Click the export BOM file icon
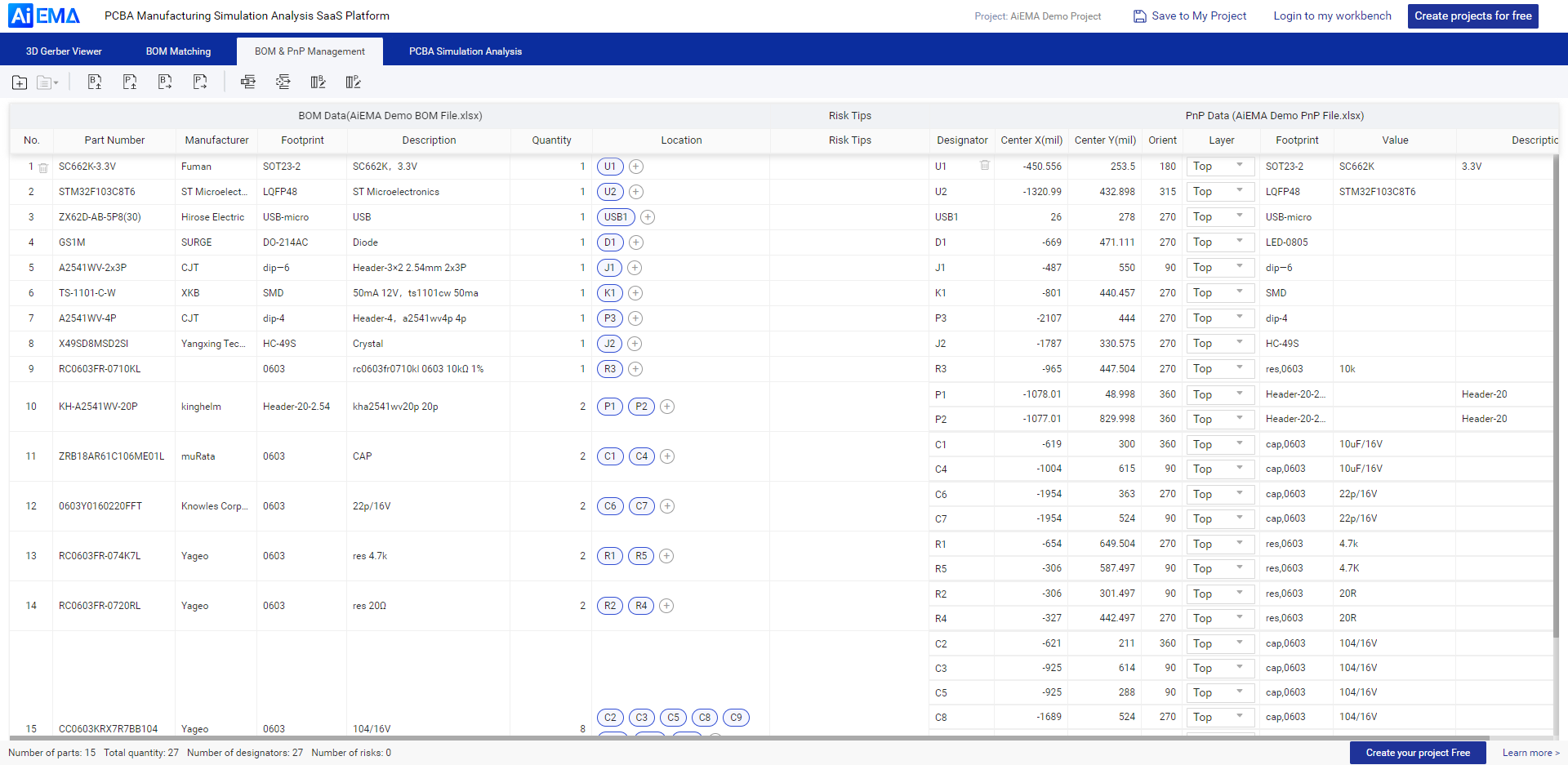 tap(165, 82)
